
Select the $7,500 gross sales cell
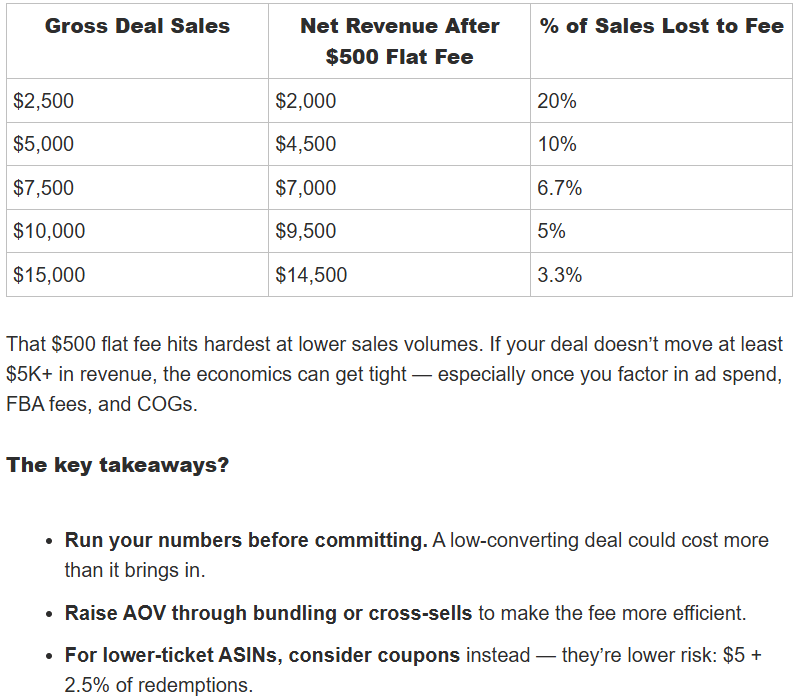coord(44,188)
